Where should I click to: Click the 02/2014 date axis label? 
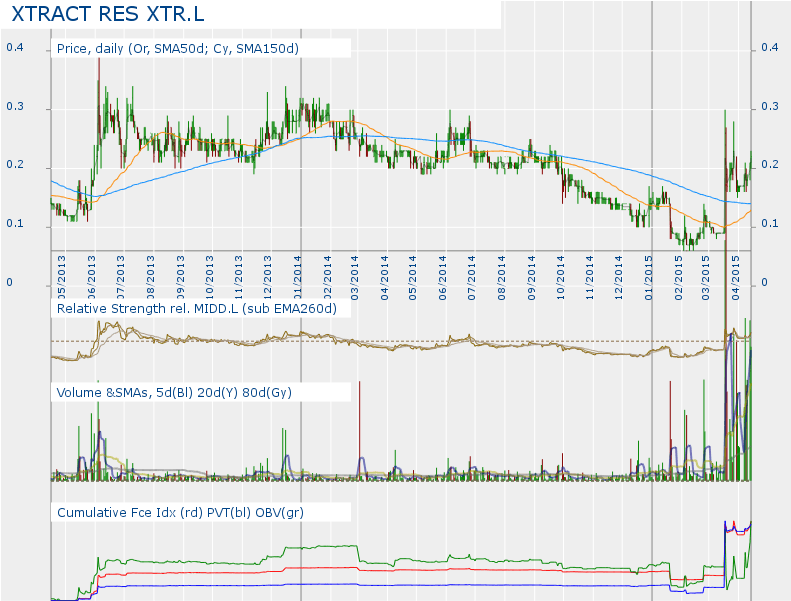(x=327, y=278)
